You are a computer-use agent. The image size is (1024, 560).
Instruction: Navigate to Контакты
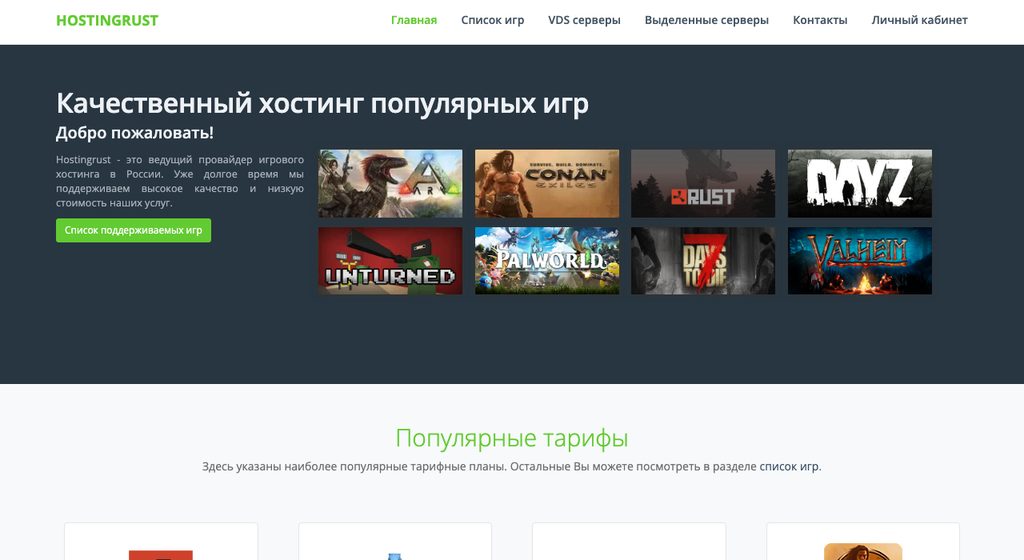pyautogui.click(x=820, y=20)
